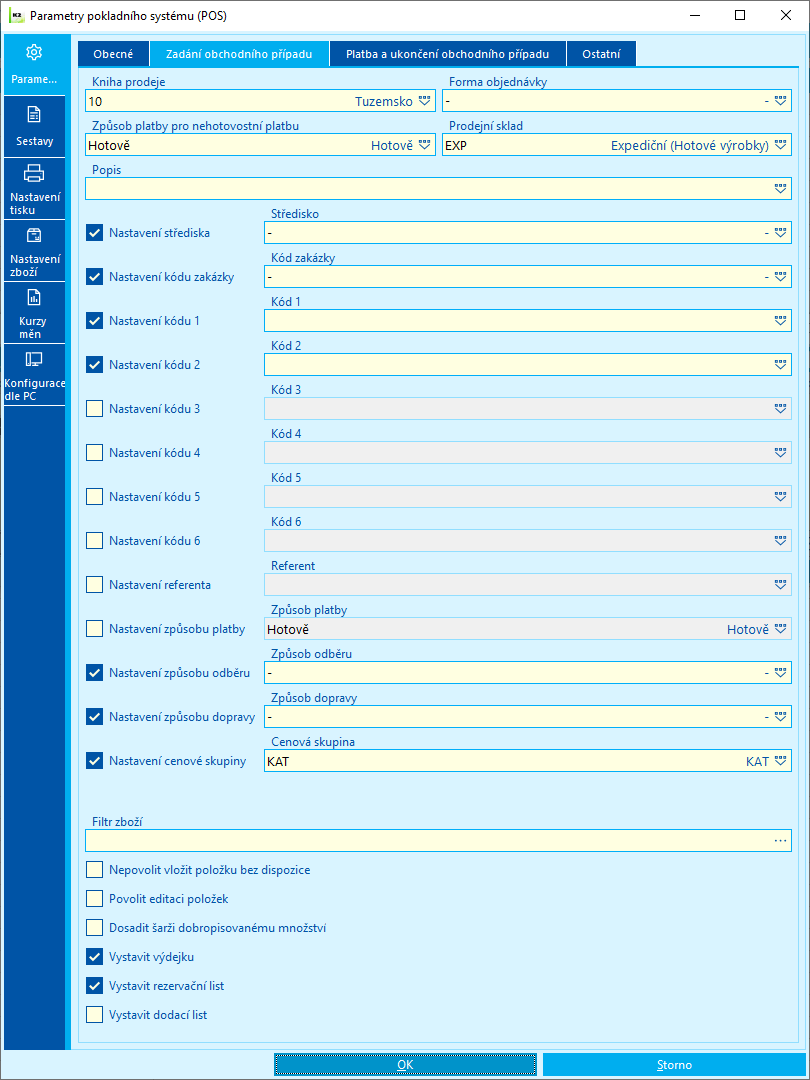
Task: Click into the Prodejní sklad EXP field
Action: coord(616,145)
